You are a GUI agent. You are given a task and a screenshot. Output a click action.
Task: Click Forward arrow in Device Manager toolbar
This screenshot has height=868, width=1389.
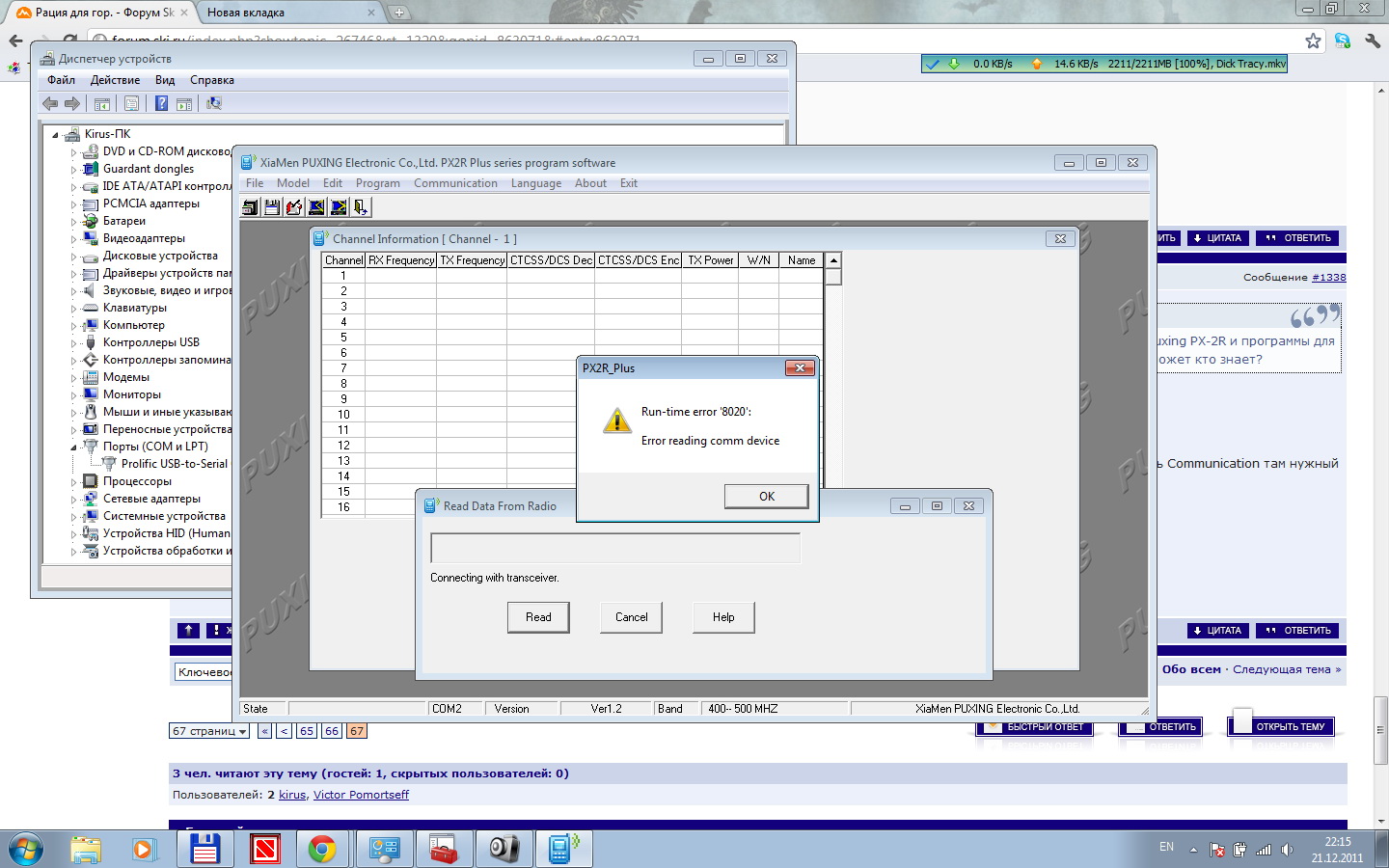click(x=72, y=103)
